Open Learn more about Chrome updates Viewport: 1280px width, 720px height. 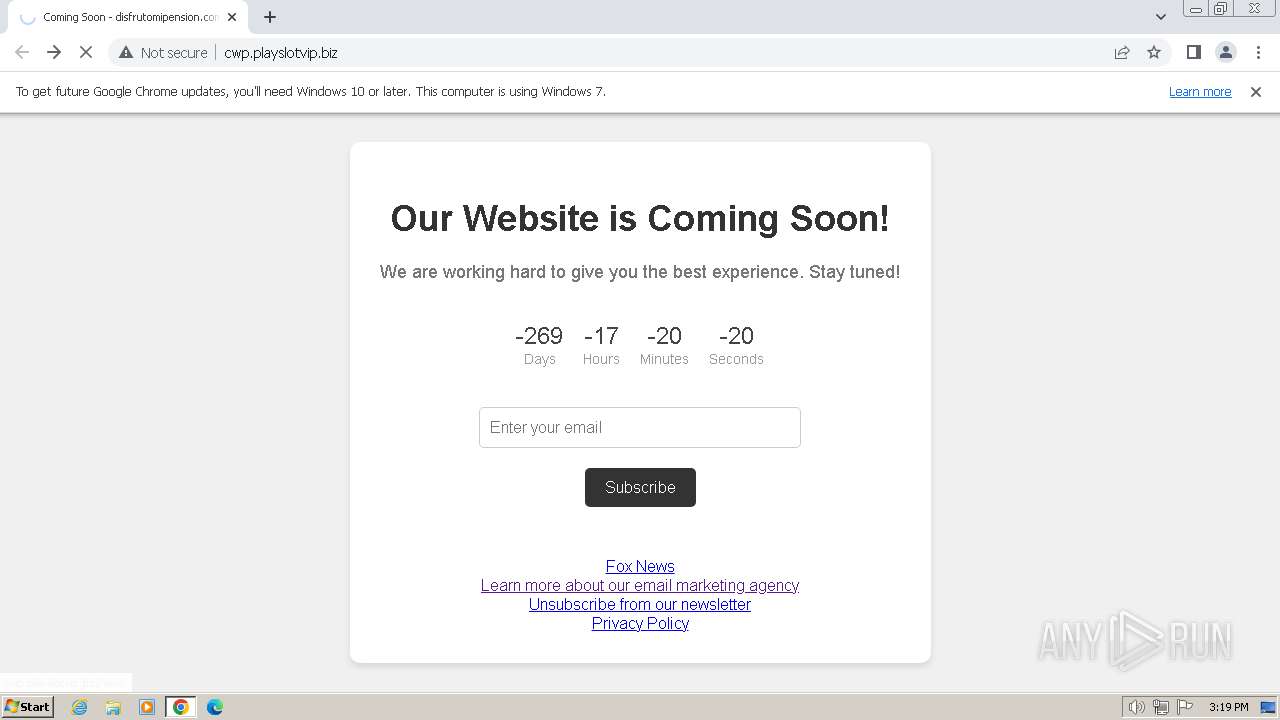1200,91
